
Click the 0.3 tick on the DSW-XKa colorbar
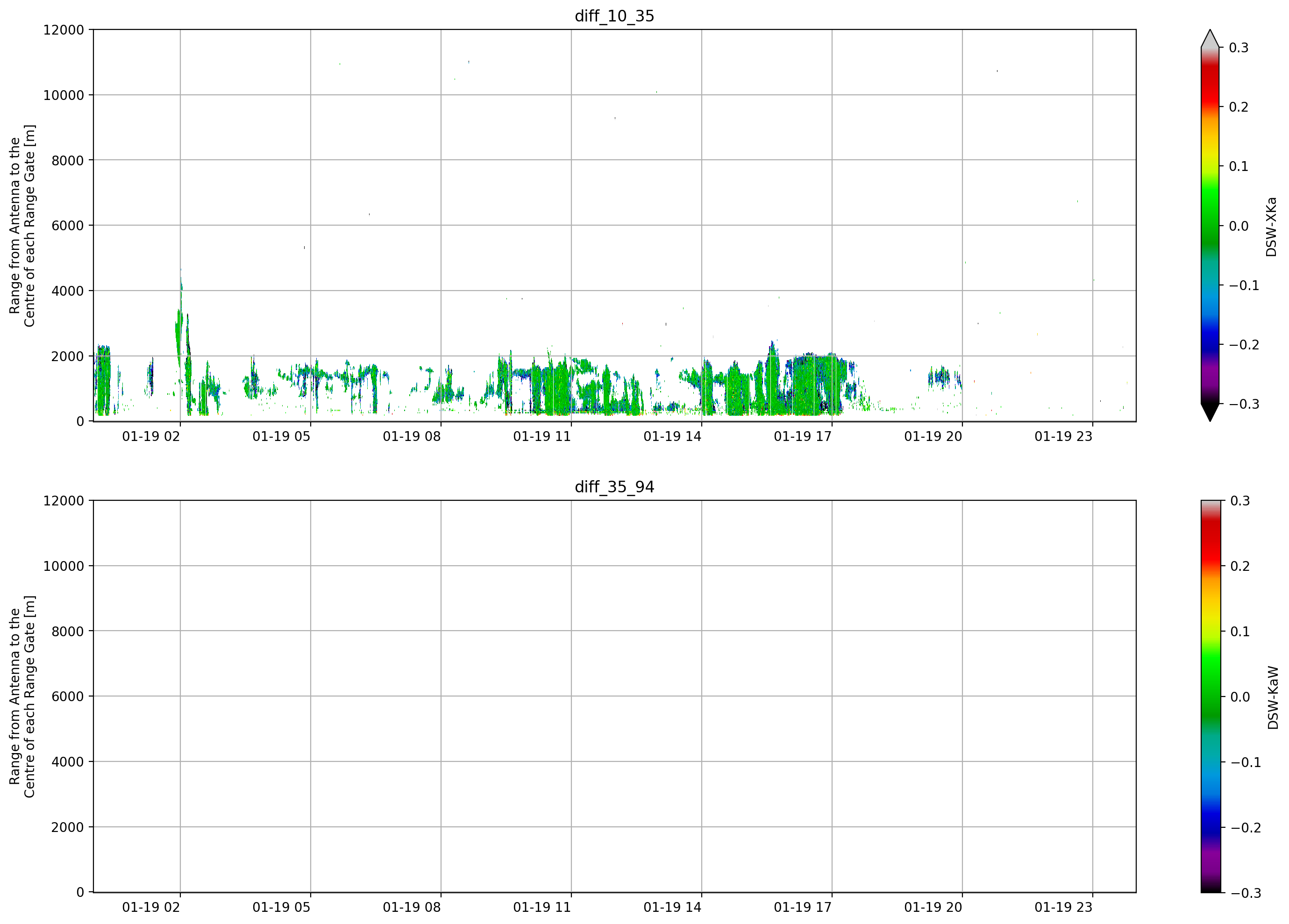[x=1239, y=48]
